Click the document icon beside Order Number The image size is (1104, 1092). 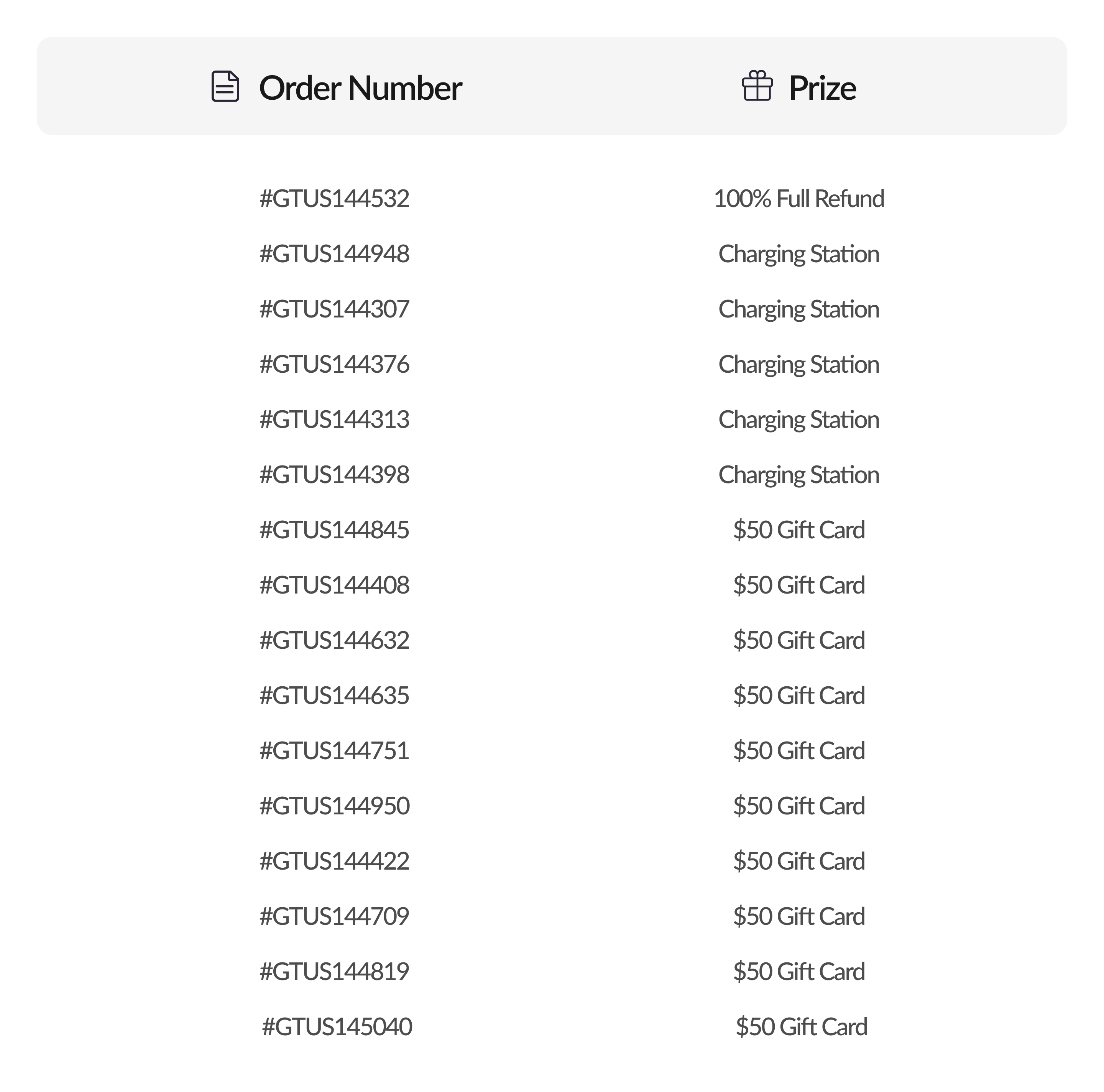[x=225, y=87]
